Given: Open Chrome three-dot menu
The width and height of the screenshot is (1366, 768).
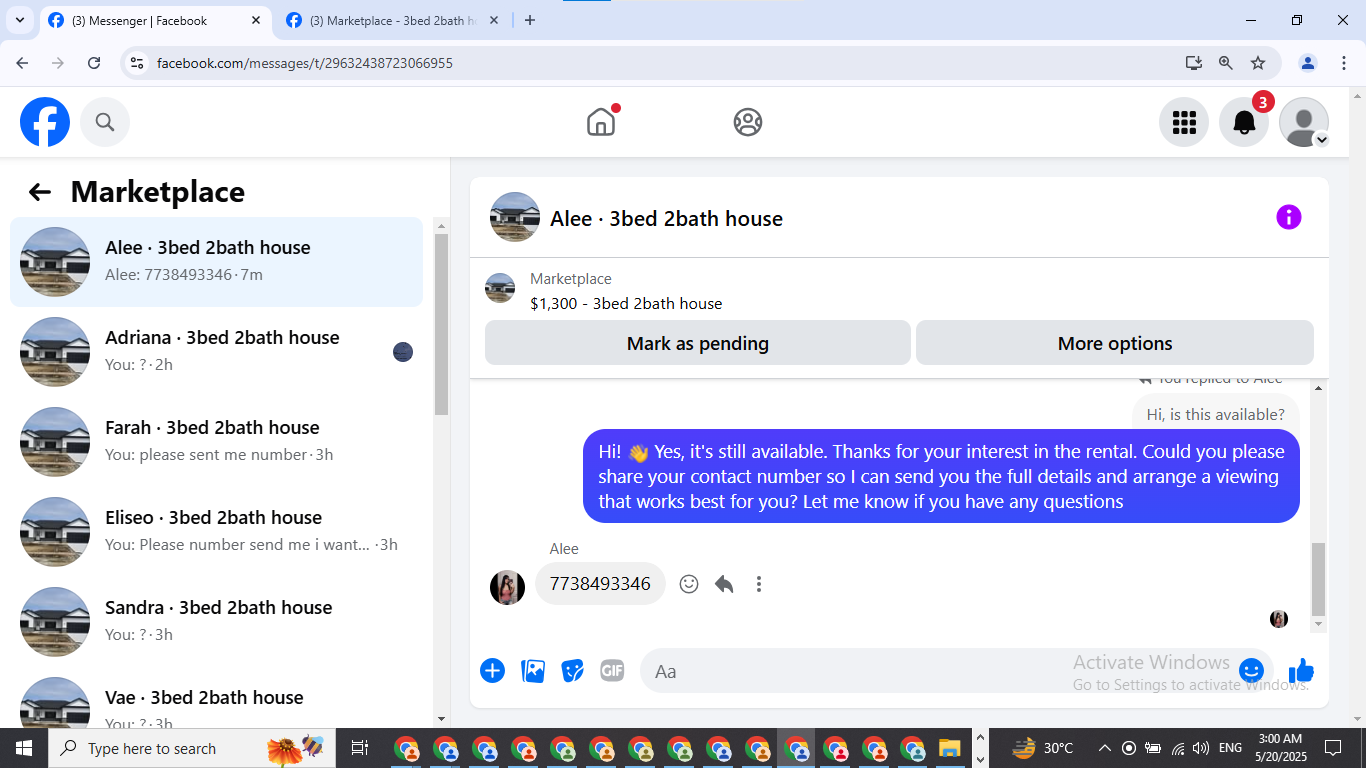Looking at the screenshot, I should coord(1343,63).
